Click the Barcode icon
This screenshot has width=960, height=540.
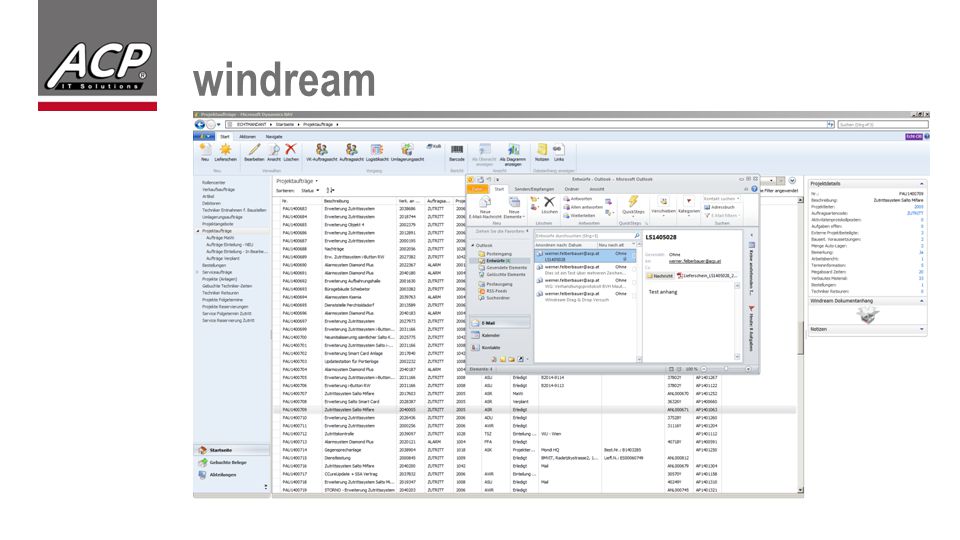tap(457, 149)
